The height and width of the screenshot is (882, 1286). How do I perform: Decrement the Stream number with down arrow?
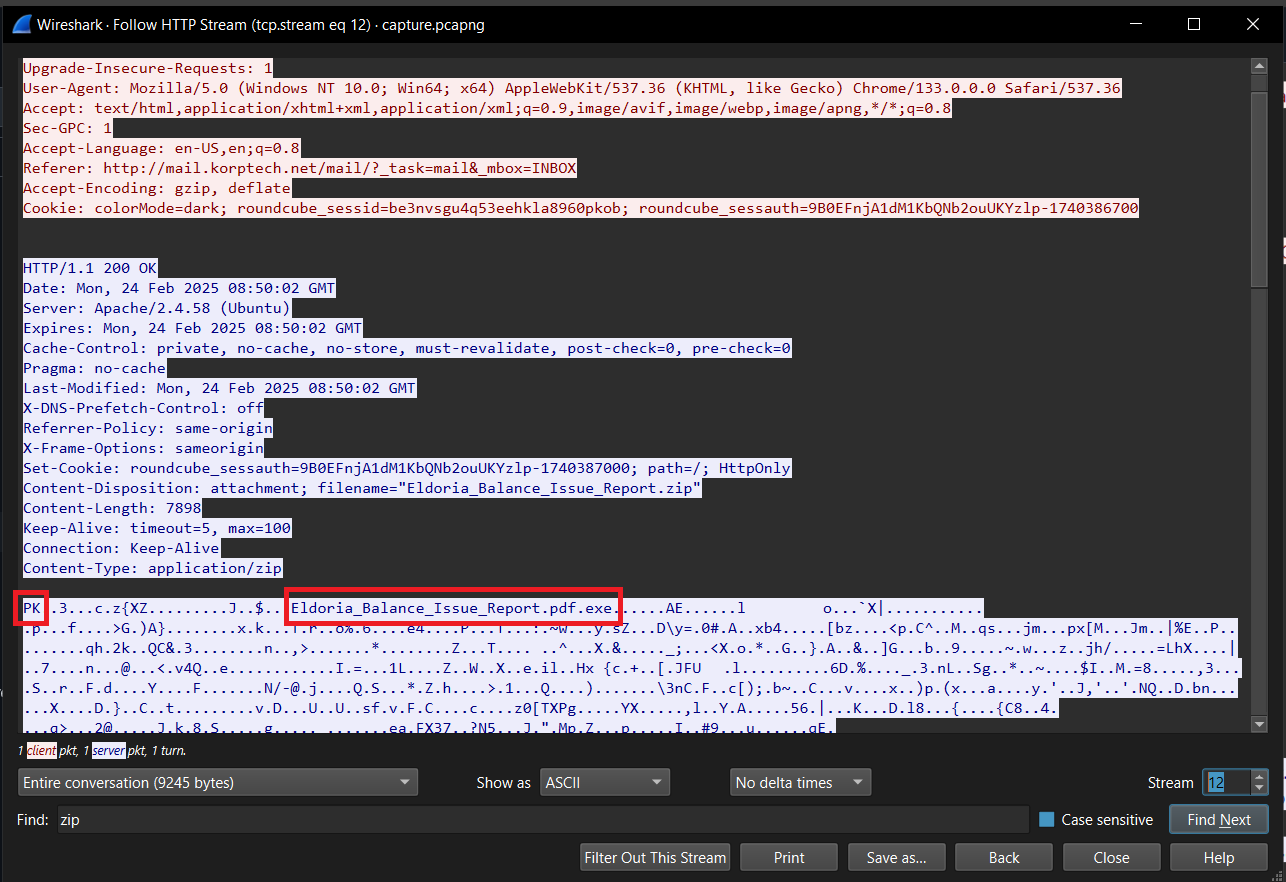click(x=1259, y=788)
